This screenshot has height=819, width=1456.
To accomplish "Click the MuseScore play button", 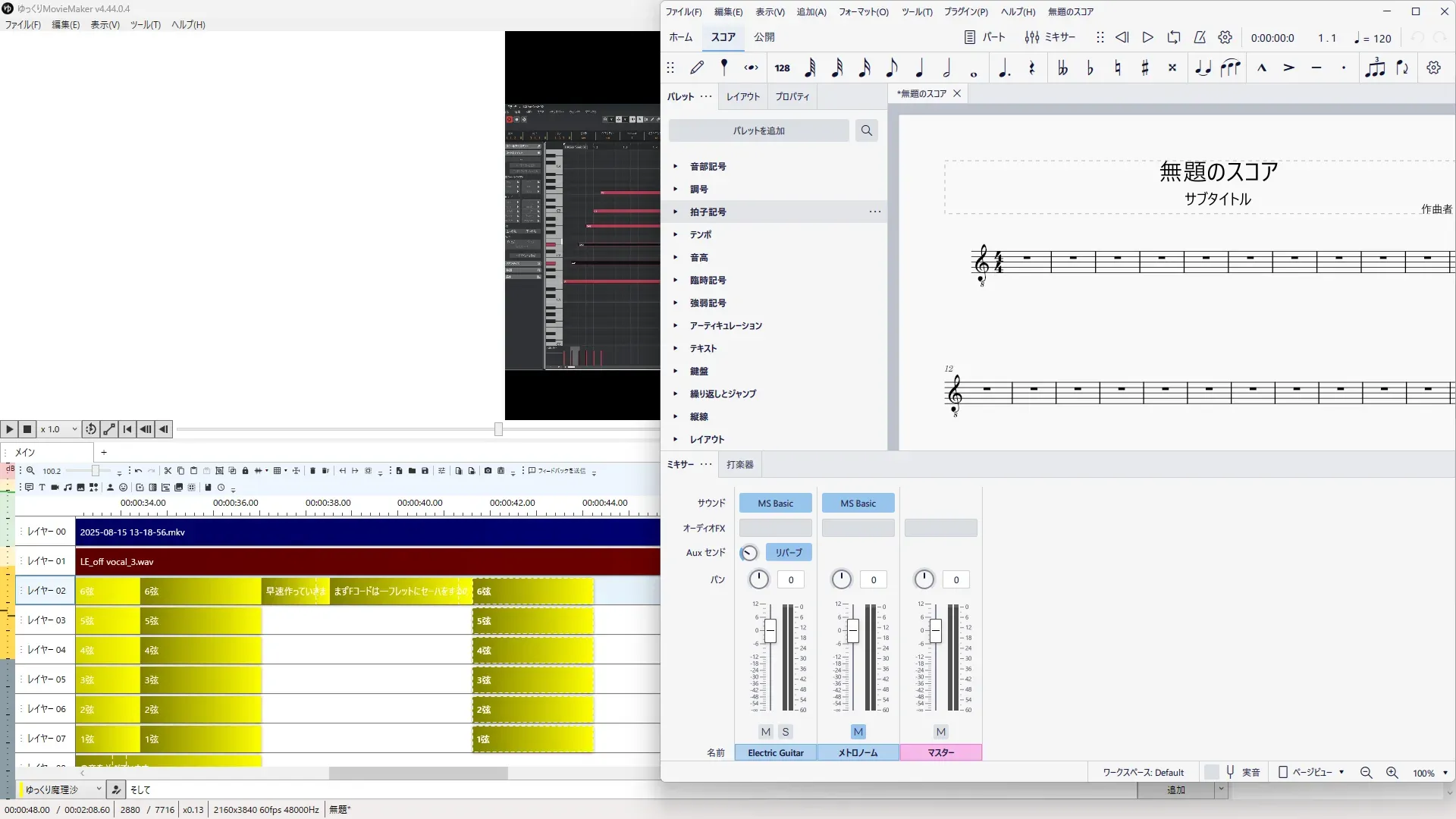I will (x=1147, y=37).
